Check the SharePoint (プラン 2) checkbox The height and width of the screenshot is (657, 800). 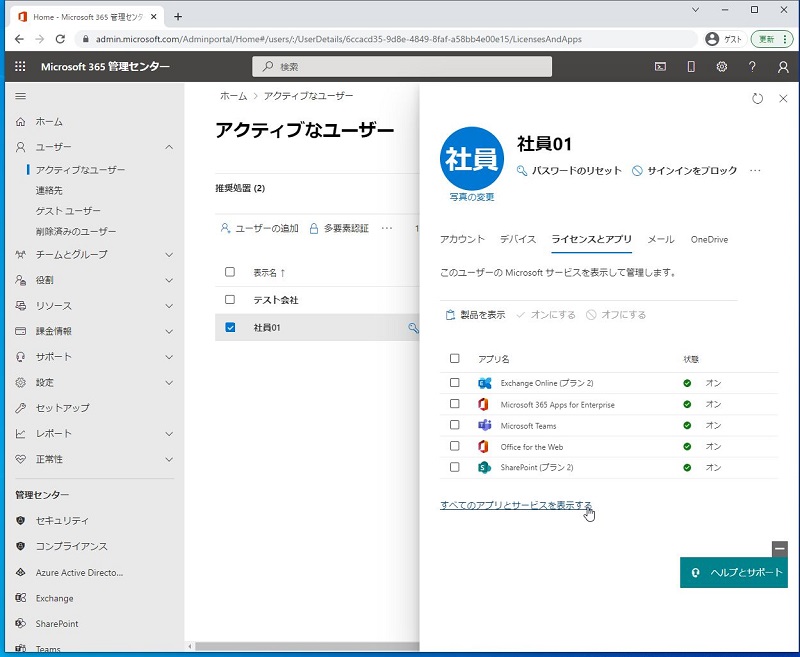(x=455, y=467)
